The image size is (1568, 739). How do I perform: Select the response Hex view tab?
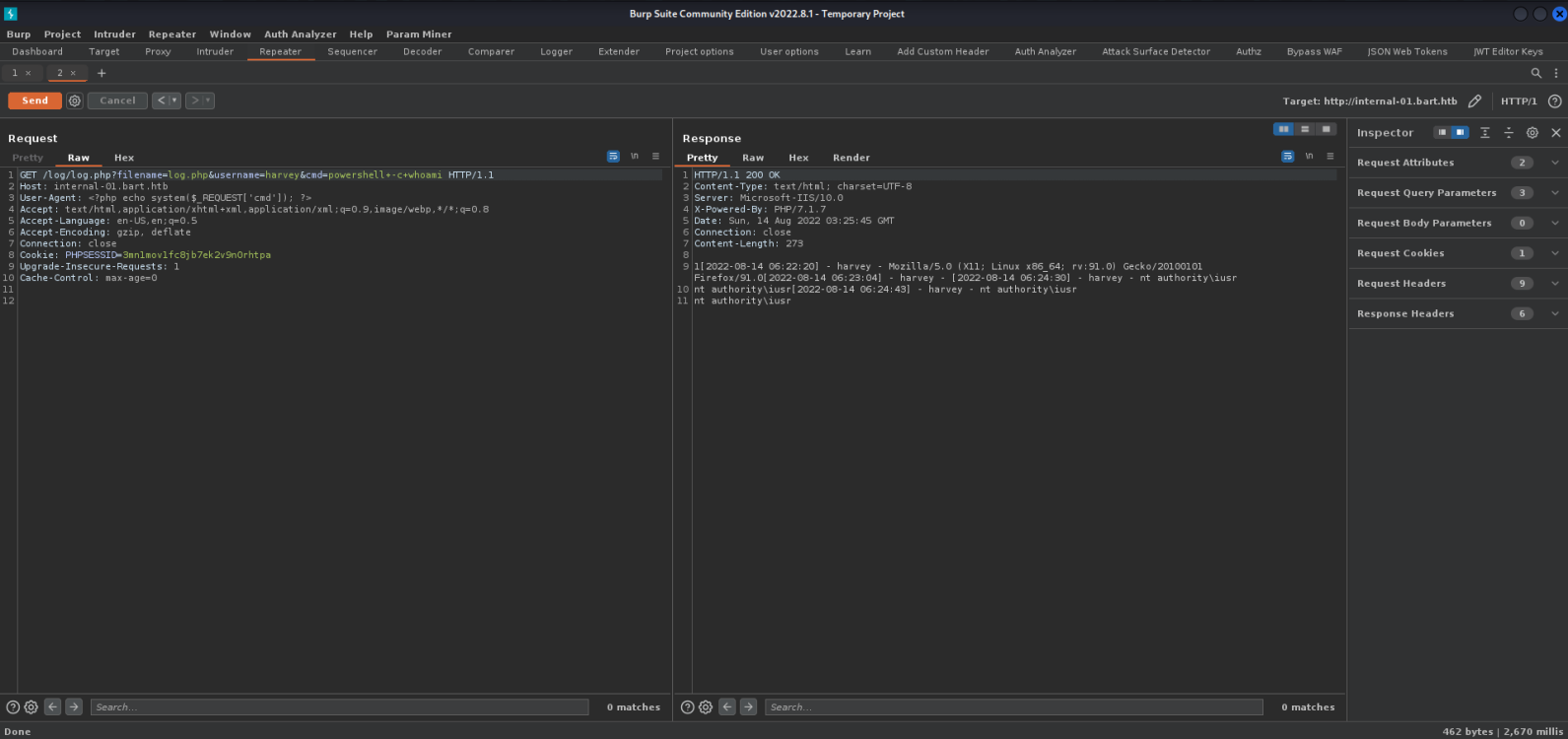(798, 158)
